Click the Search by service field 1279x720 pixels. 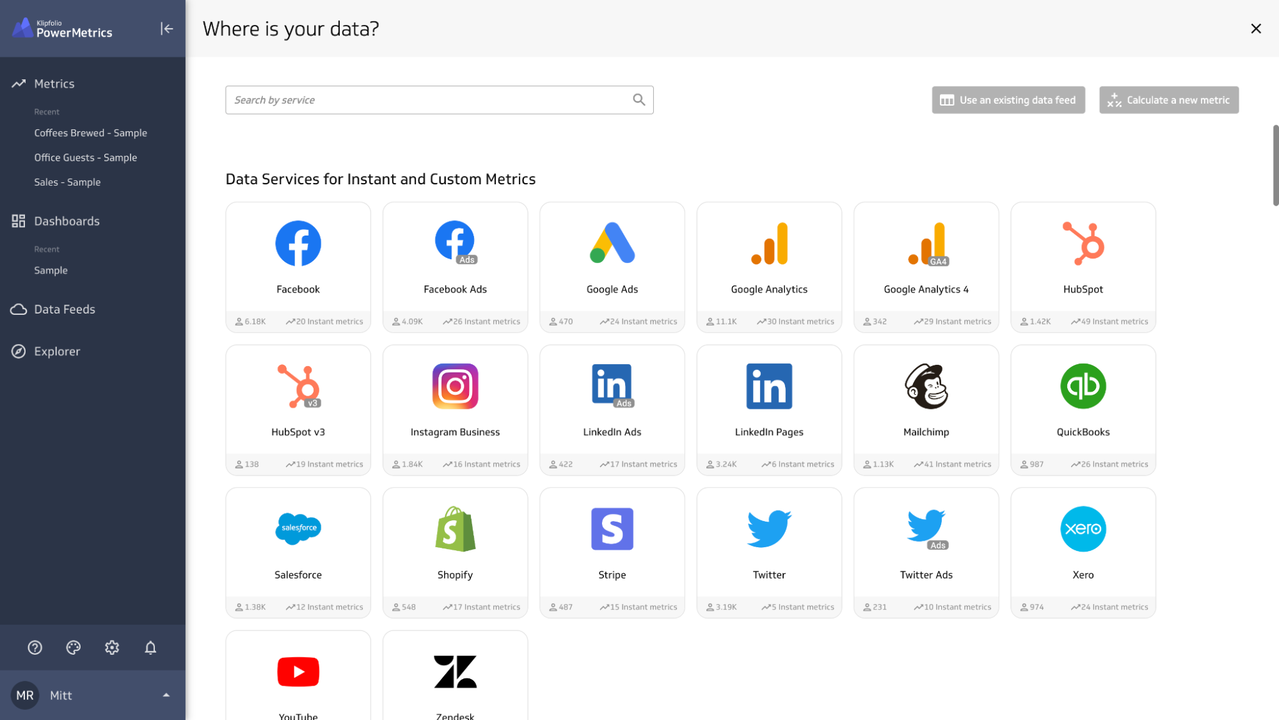click(430, 99)
